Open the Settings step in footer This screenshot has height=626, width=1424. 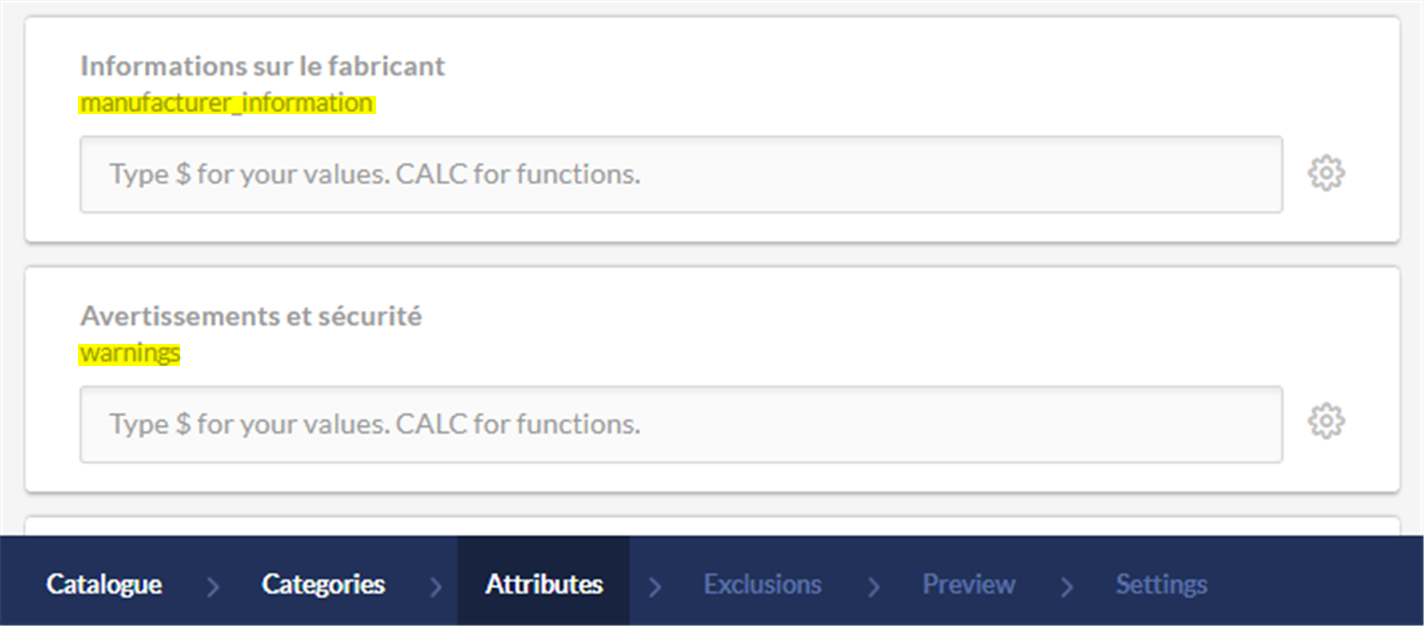tap(1161, 584)
